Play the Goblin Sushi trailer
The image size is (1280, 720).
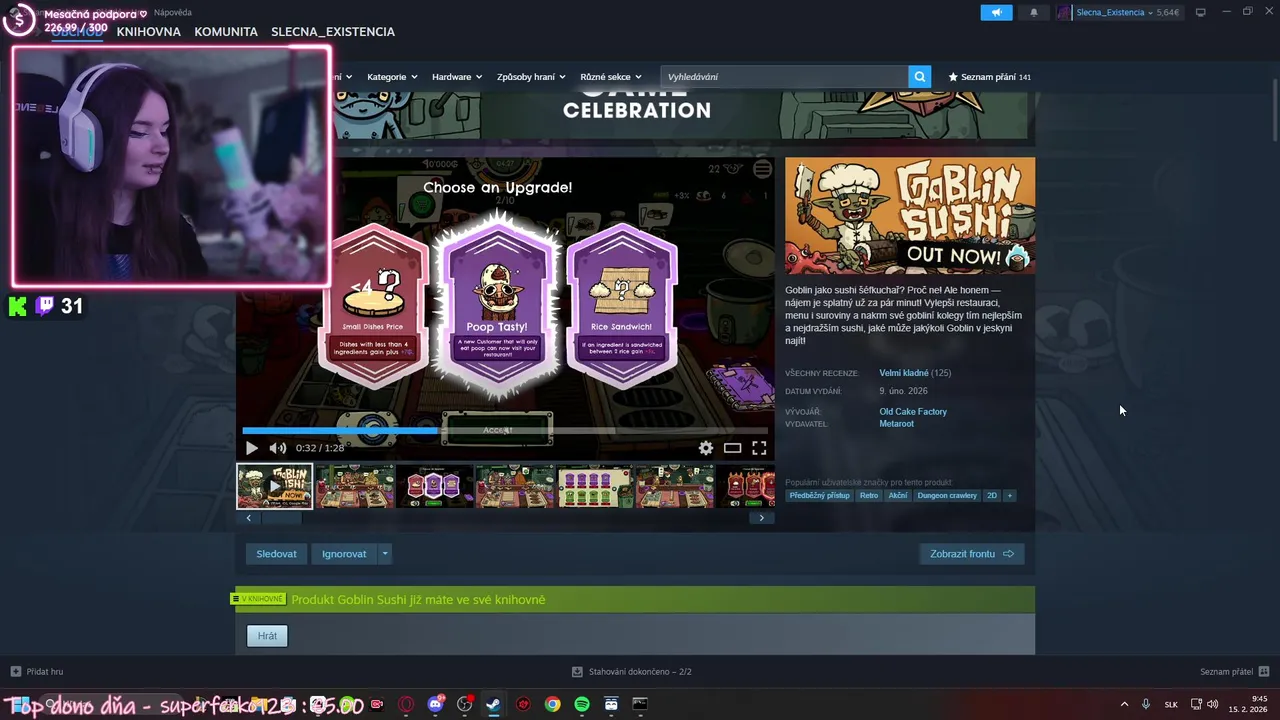(x=251, y=448)
